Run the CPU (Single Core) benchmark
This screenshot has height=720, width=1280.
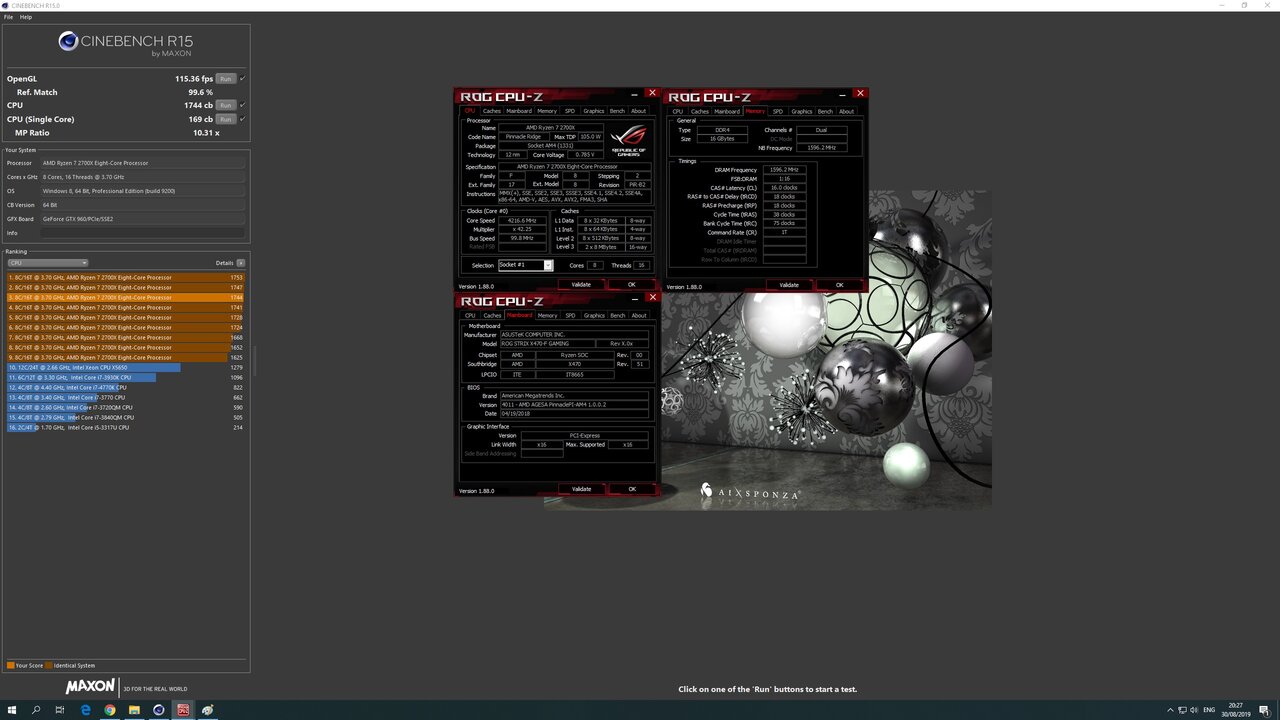click(x=226, y=119)
